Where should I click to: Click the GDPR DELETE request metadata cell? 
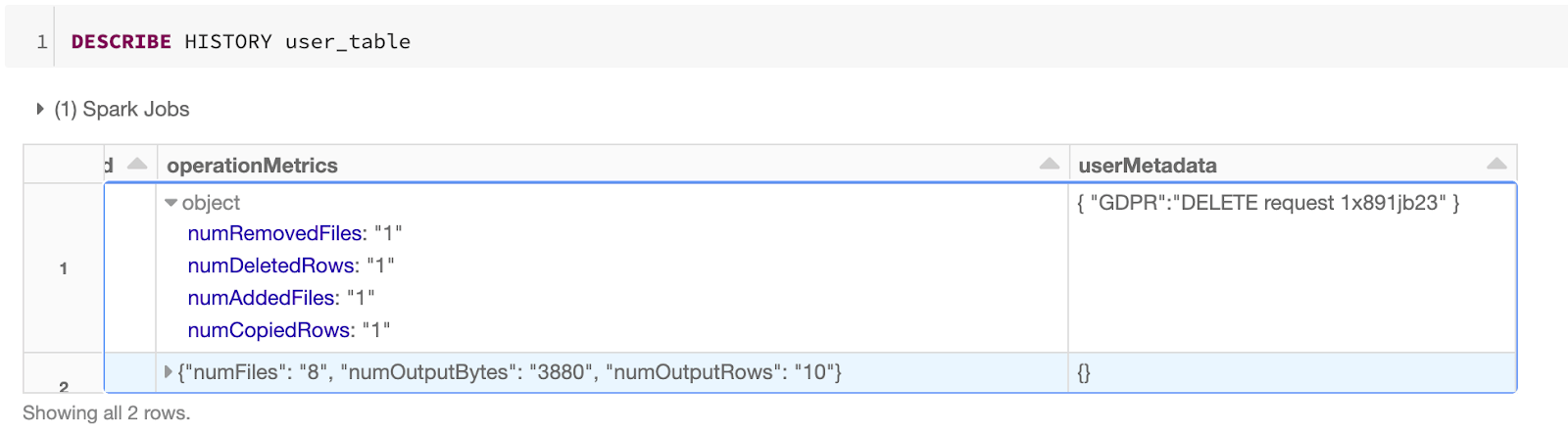click(1268, 203)
